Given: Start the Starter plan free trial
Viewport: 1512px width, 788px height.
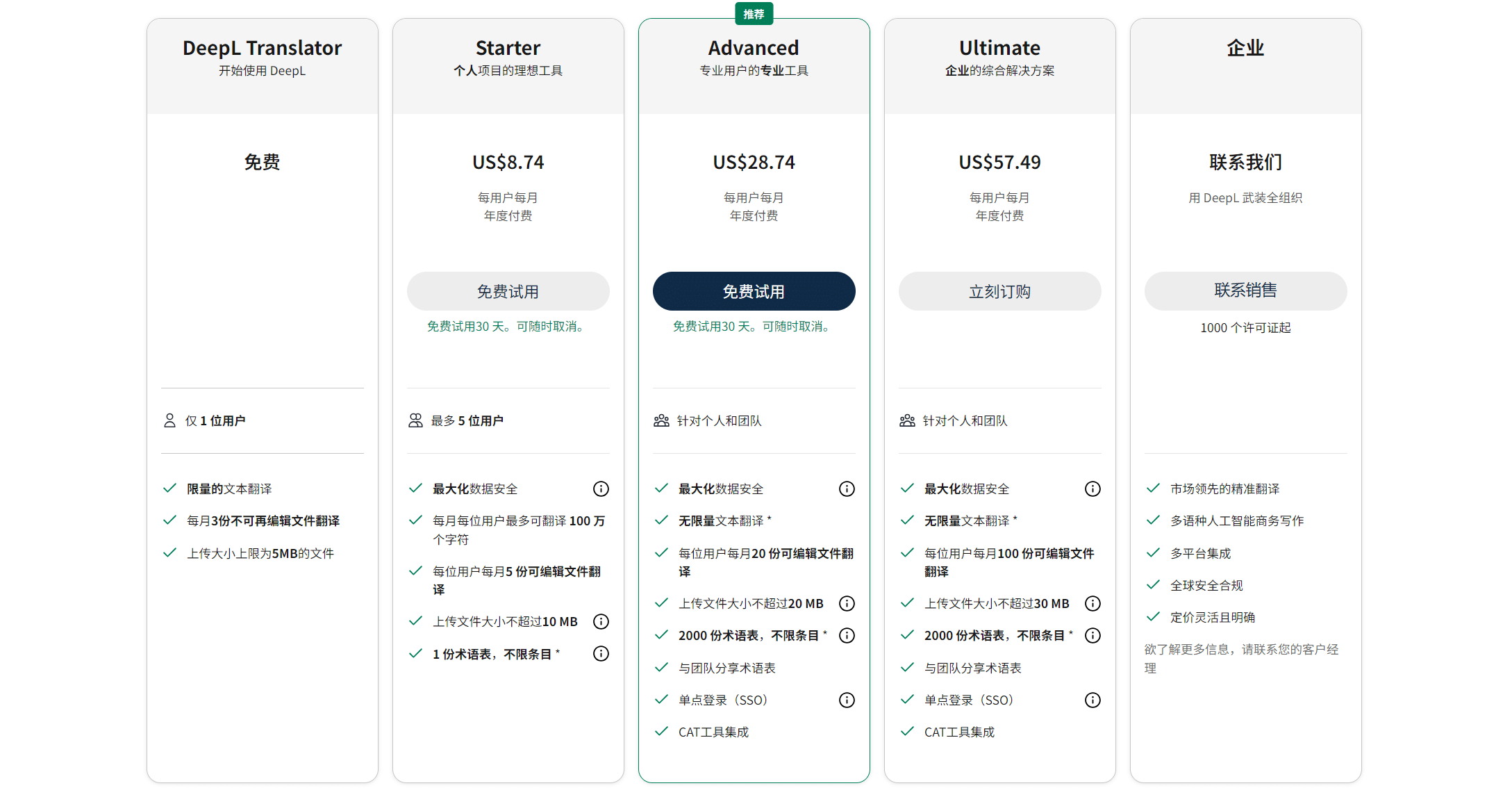Looking at the screenshot, I should pyautogui.click(x=508, y=291).
